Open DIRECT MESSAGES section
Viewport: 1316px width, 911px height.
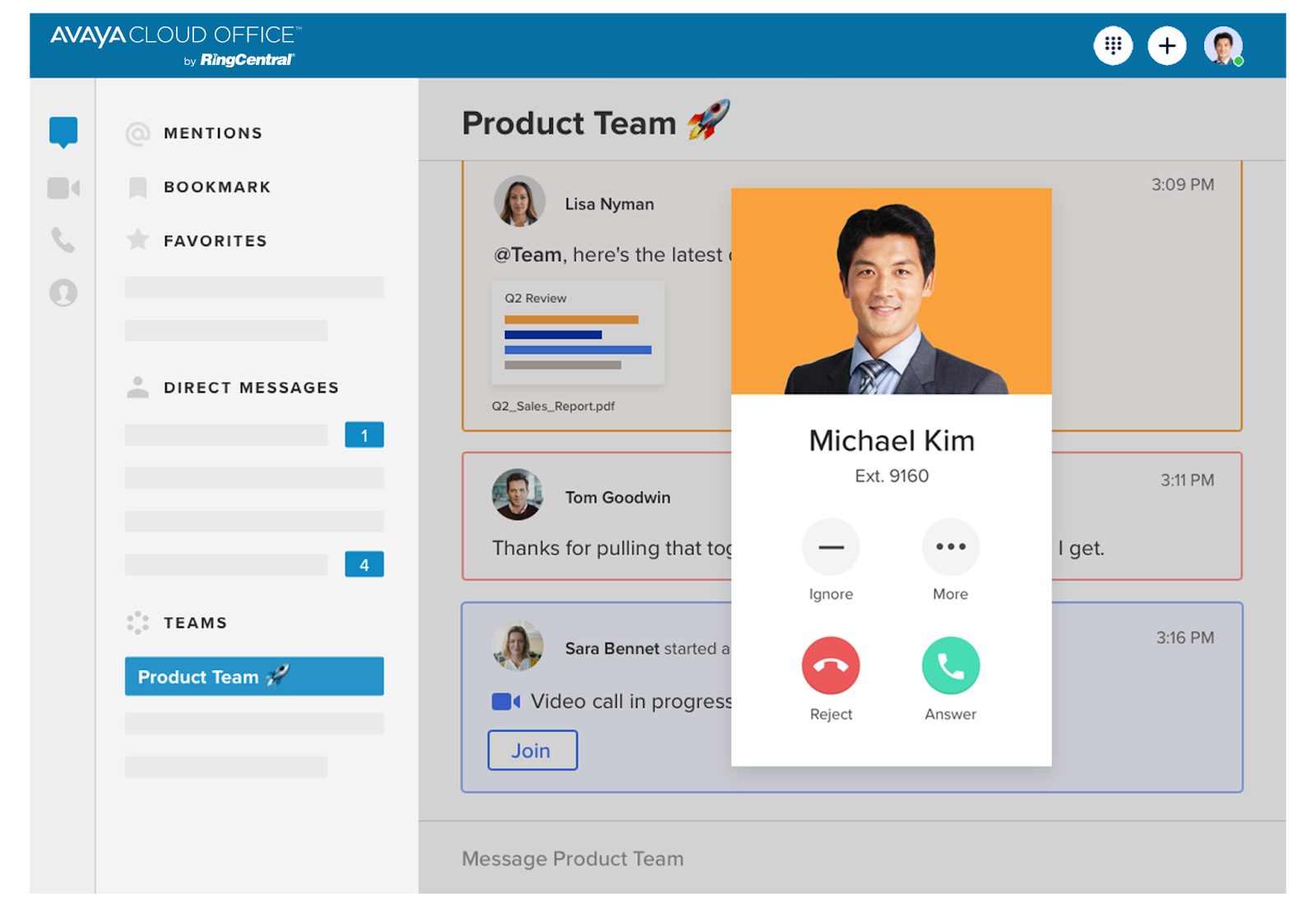click(251, 387)
